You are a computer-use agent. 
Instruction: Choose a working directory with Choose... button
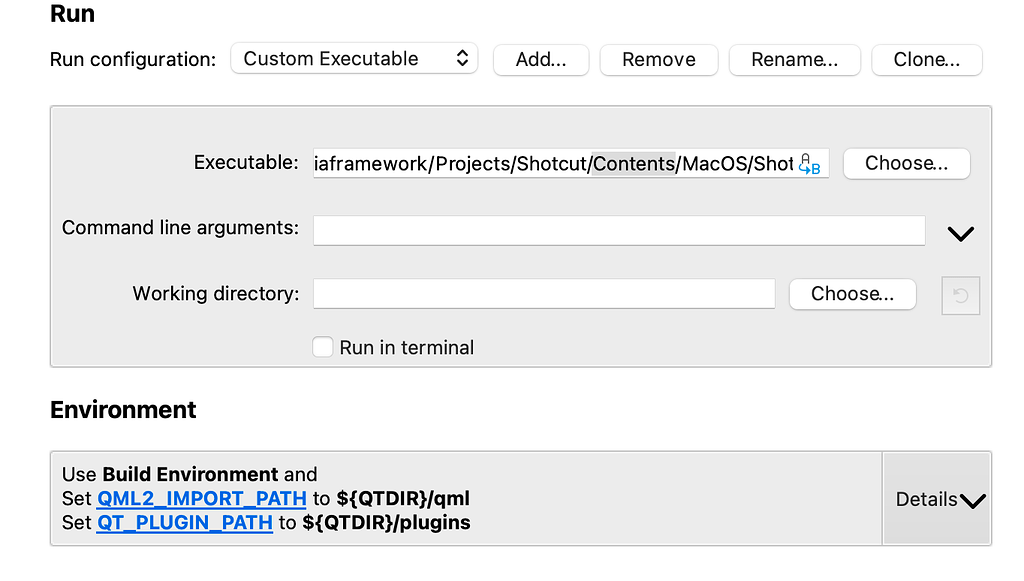pos(852,294)
